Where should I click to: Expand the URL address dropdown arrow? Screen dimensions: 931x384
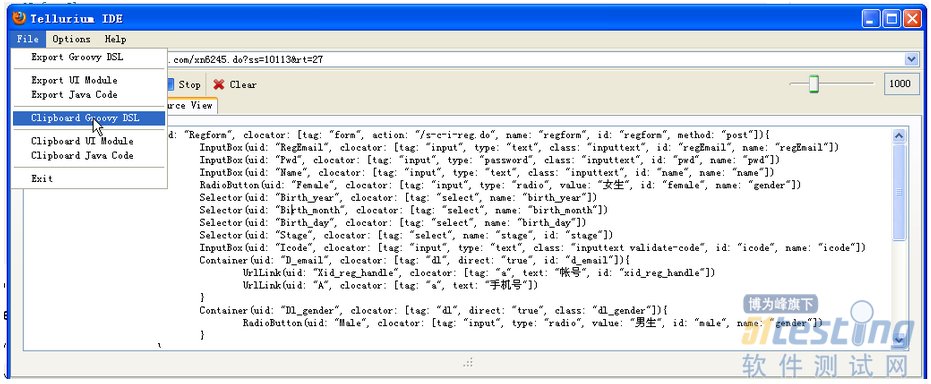coord(911,59)
